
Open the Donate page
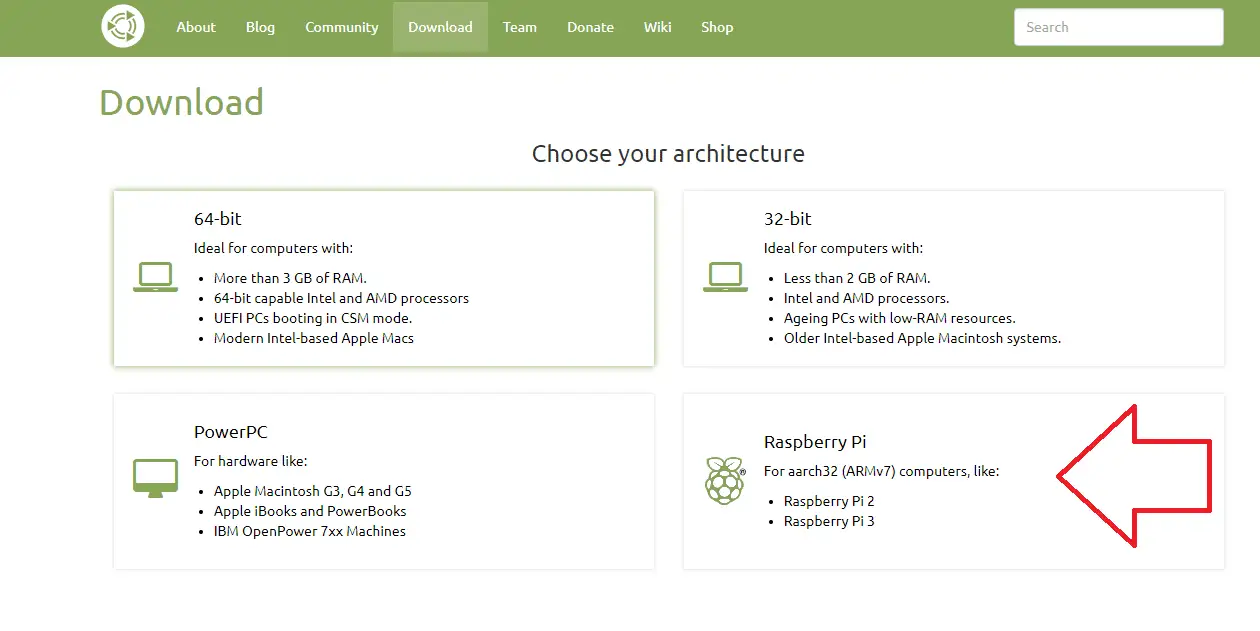pyautogui.click(x=590, y=27)
